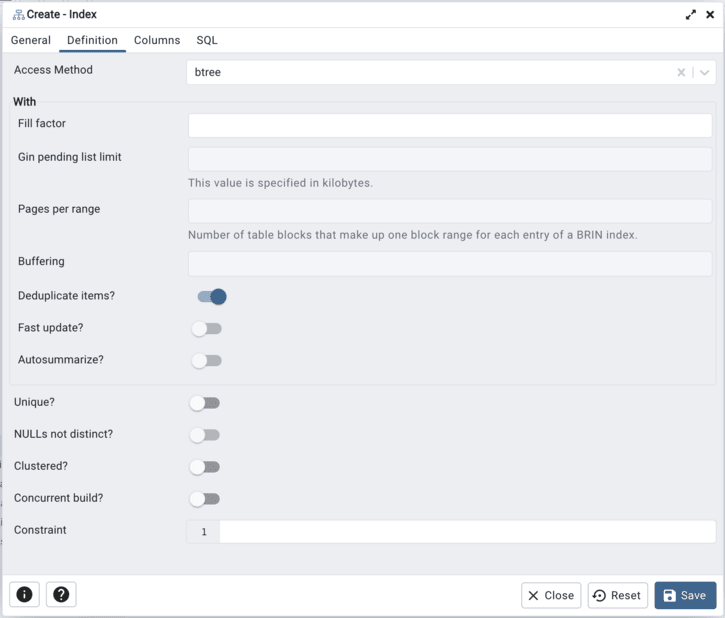The width and height of the screenshot is (725, 618).
Task: Expand the Access Method dropdown arrow
Action: [x=704, y=72]
